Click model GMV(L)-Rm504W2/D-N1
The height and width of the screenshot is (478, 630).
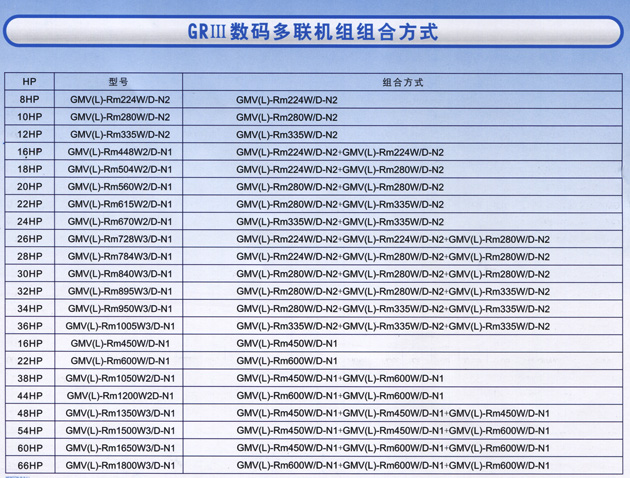pyautogui.click(x=120, y=169)
